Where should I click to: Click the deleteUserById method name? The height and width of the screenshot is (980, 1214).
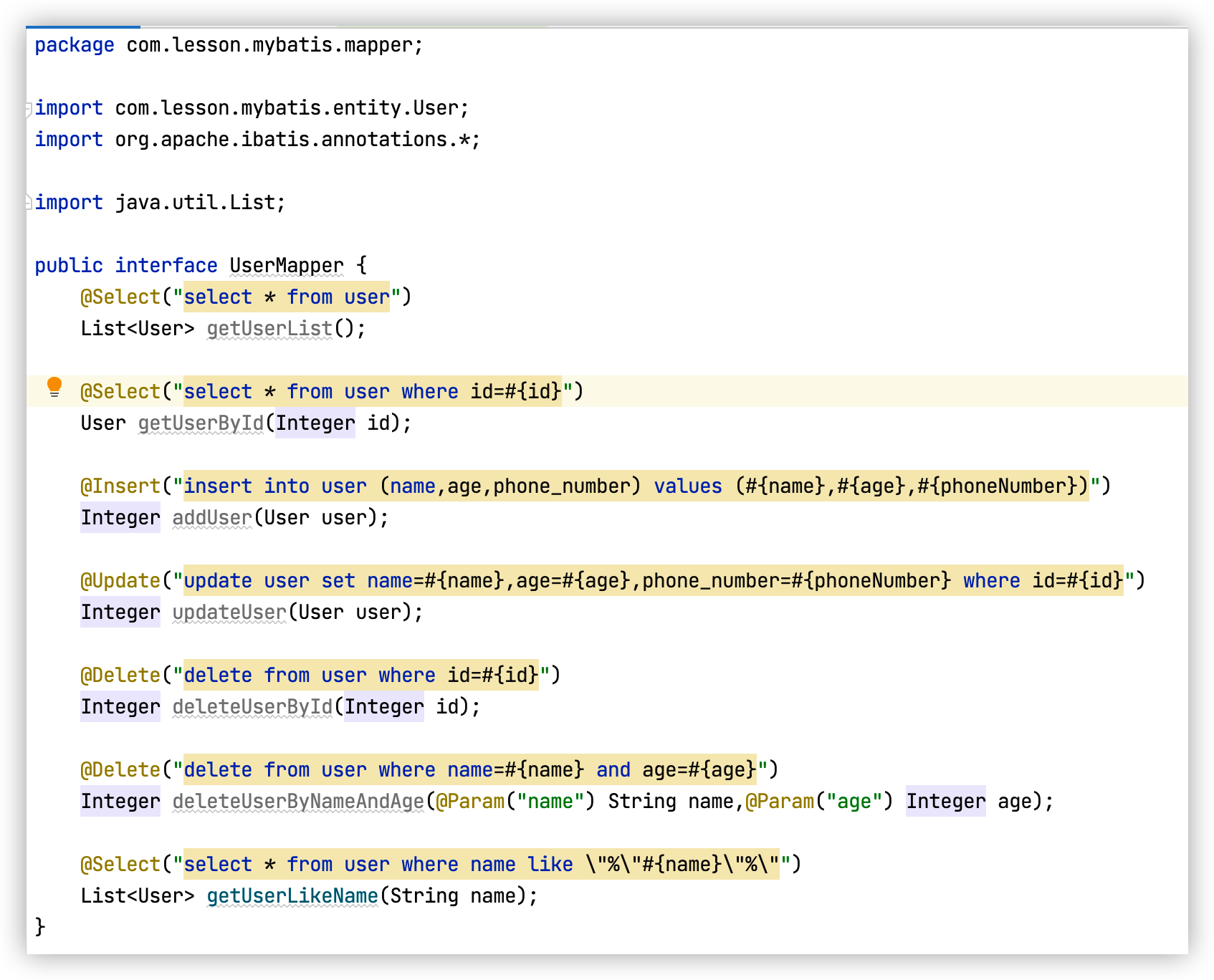tap(252, 707)
